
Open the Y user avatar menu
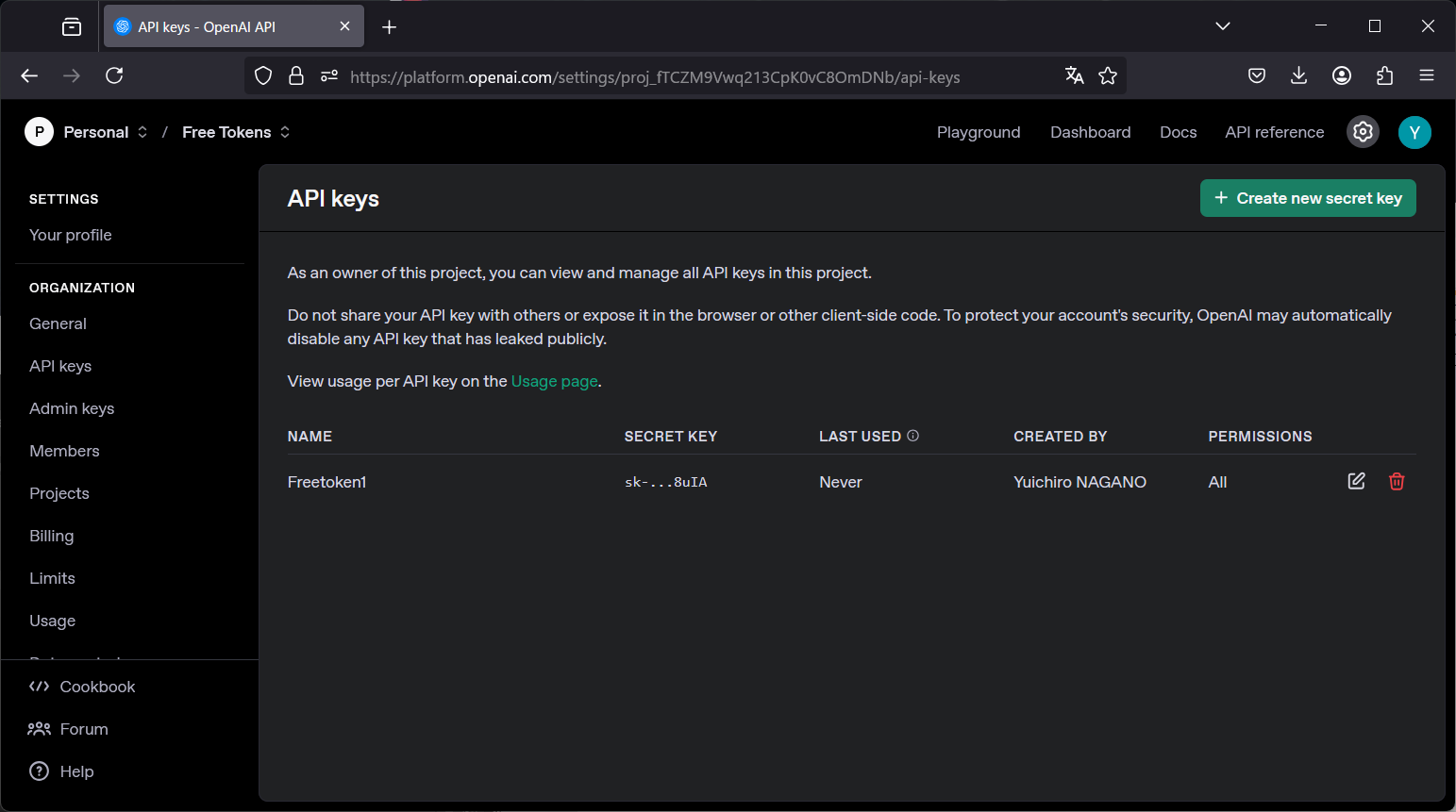click(1414, 132)
